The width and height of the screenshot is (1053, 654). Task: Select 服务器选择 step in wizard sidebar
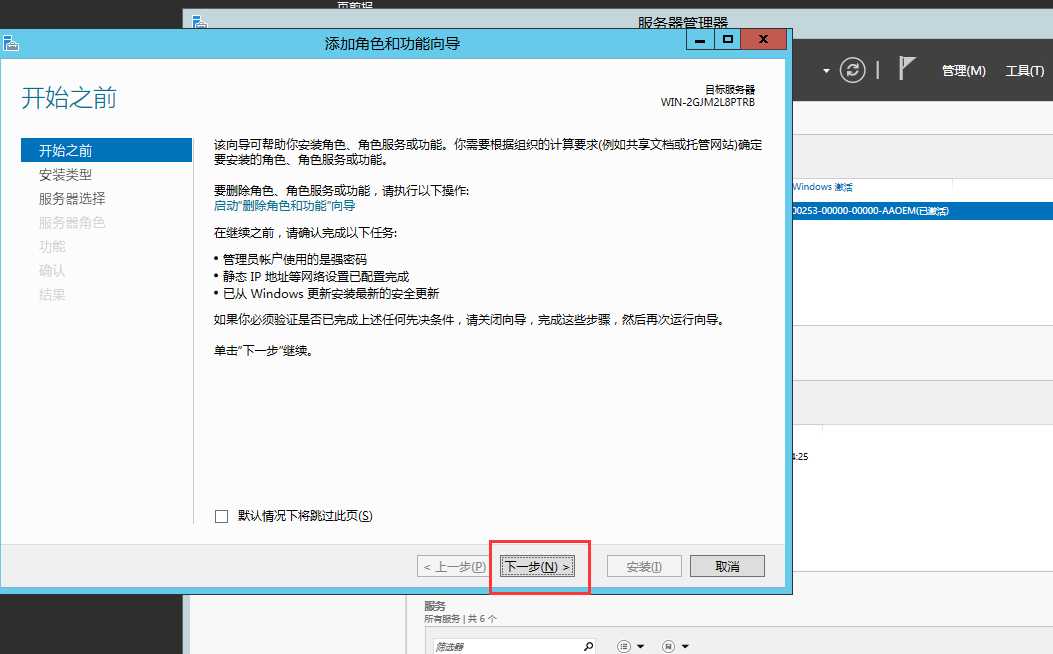point(72,199)
